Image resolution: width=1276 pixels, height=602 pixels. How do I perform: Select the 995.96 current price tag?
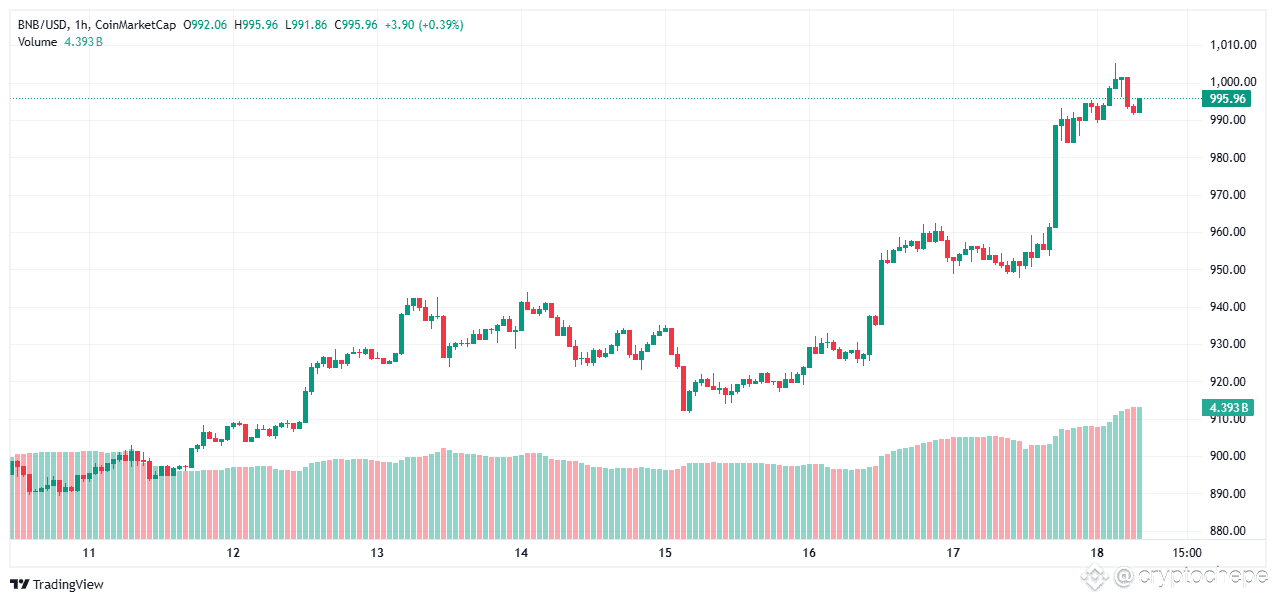tap(1227, 99)
